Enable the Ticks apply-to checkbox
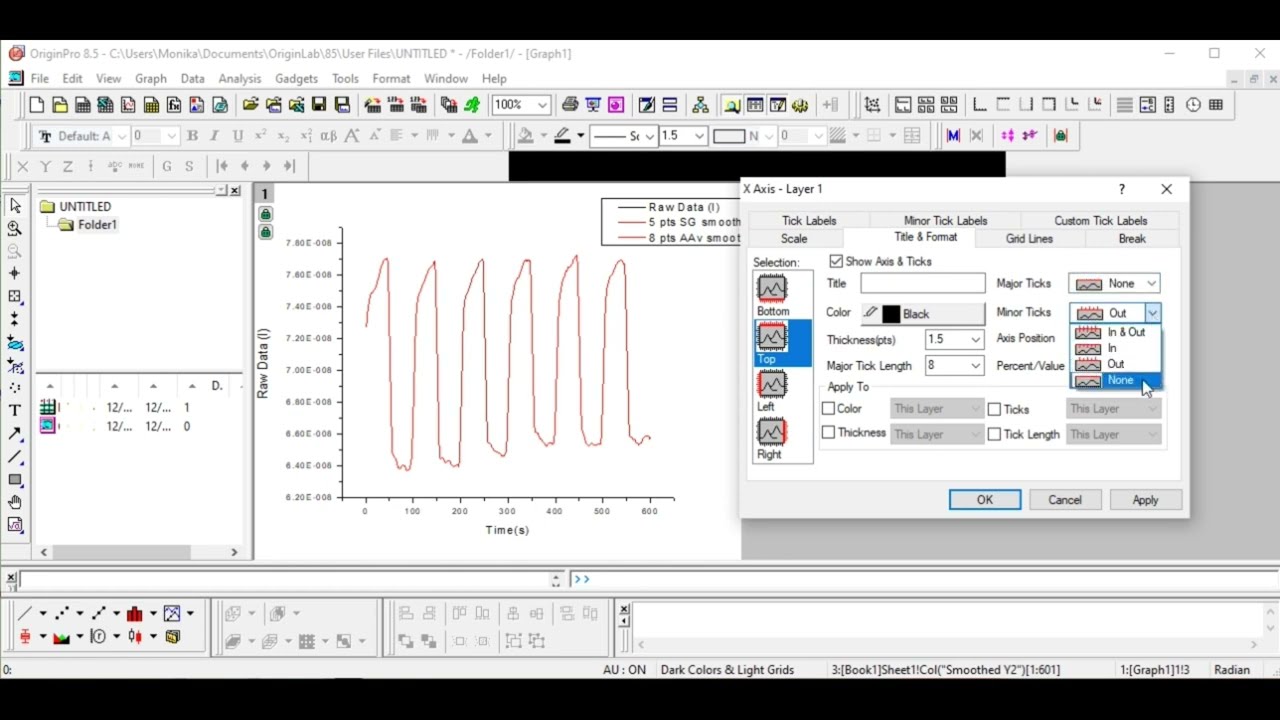 tap(994, 409)
